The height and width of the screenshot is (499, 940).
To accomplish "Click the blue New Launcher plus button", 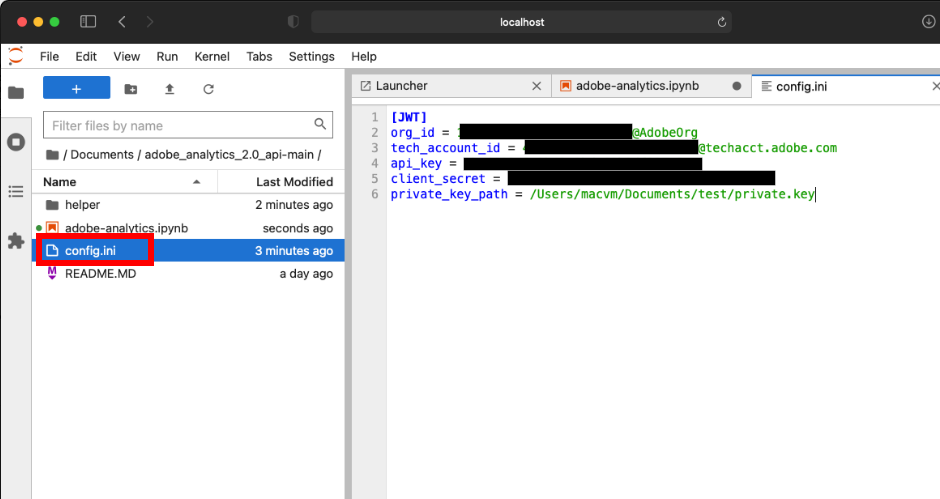I will 77,89.
